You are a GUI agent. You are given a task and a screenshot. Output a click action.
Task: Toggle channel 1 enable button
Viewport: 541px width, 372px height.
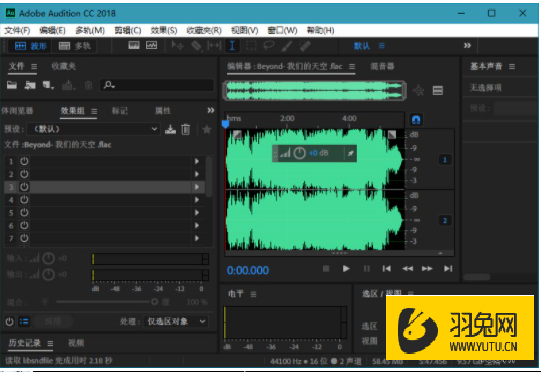click(x=445, y=160)
